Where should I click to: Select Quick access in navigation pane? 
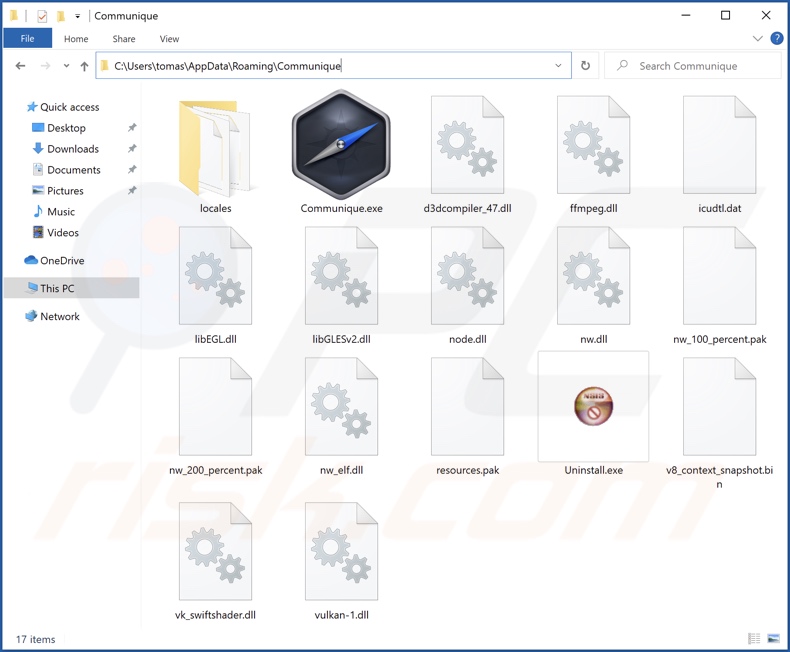coord(63,107)
